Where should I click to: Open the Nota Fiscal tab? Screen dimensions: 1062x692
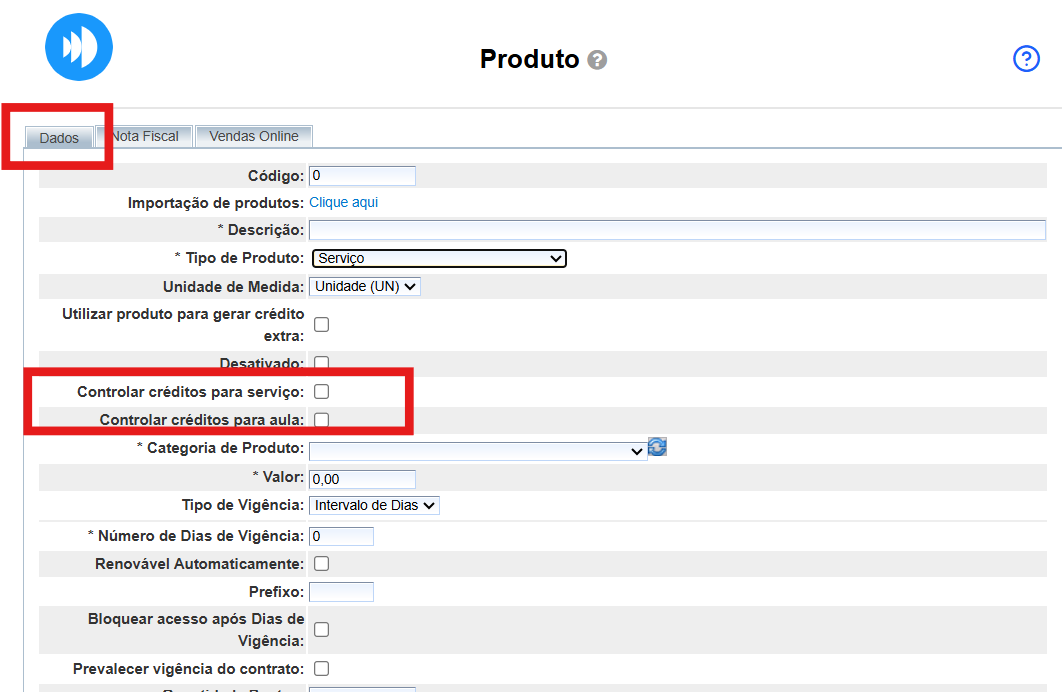click(146, 136)
